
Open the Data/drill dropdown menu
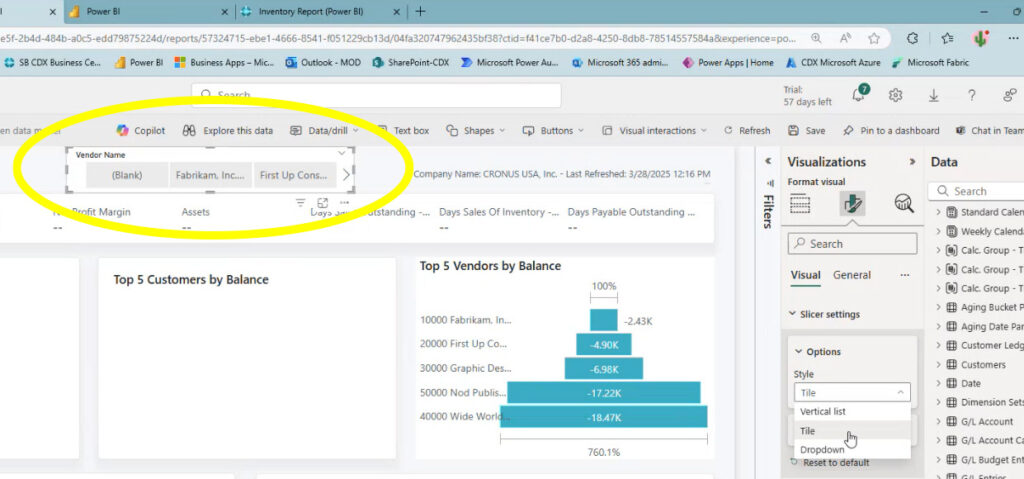pos(325,131)
